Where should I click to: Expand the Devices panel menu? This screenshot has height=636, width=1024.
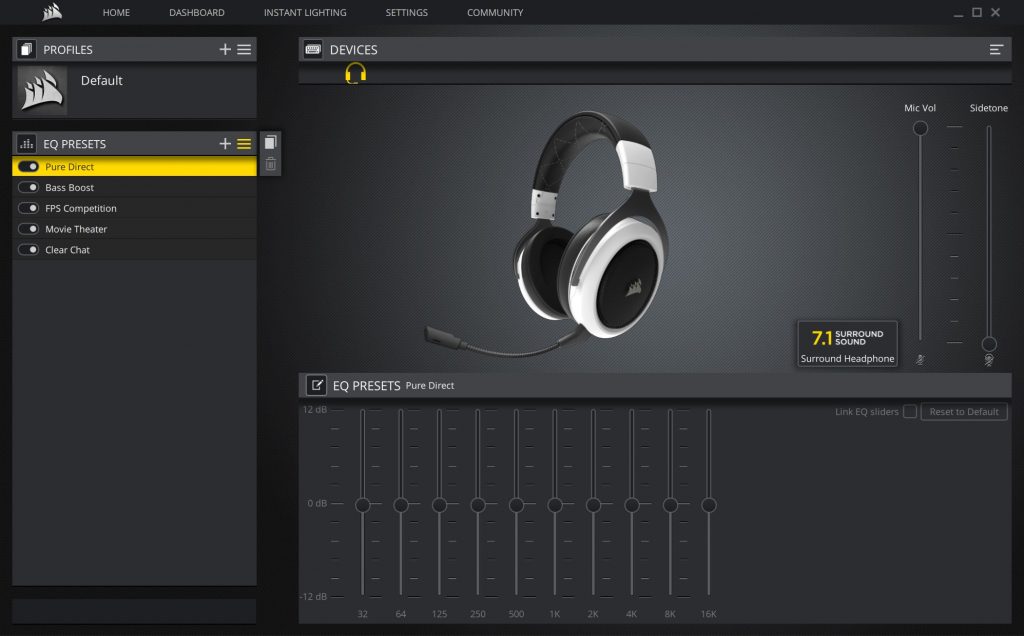[996, 49]
